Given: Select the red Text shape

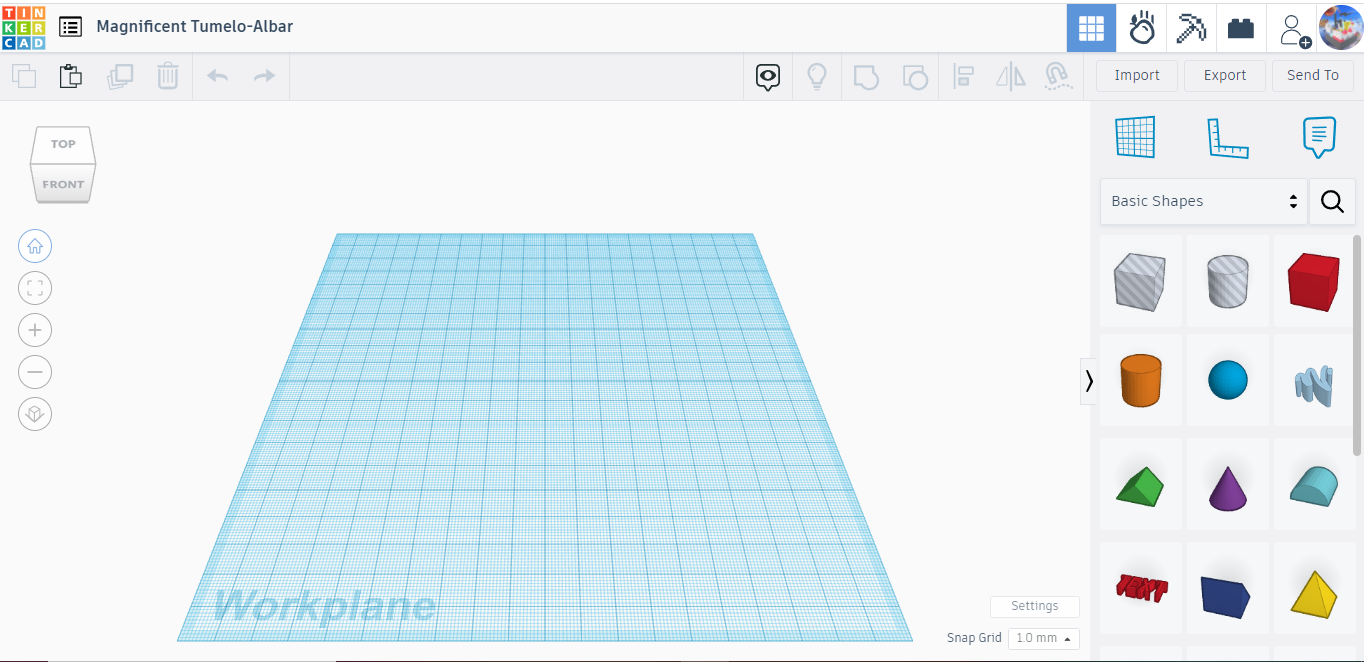Looking at the screenshot, I should tap(1141, 587).
